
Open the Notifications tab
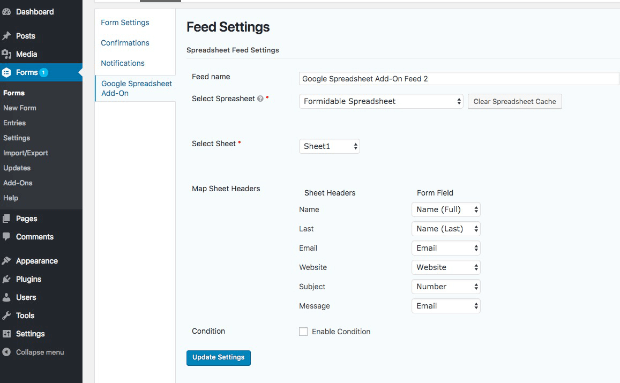tap(123, 63)
